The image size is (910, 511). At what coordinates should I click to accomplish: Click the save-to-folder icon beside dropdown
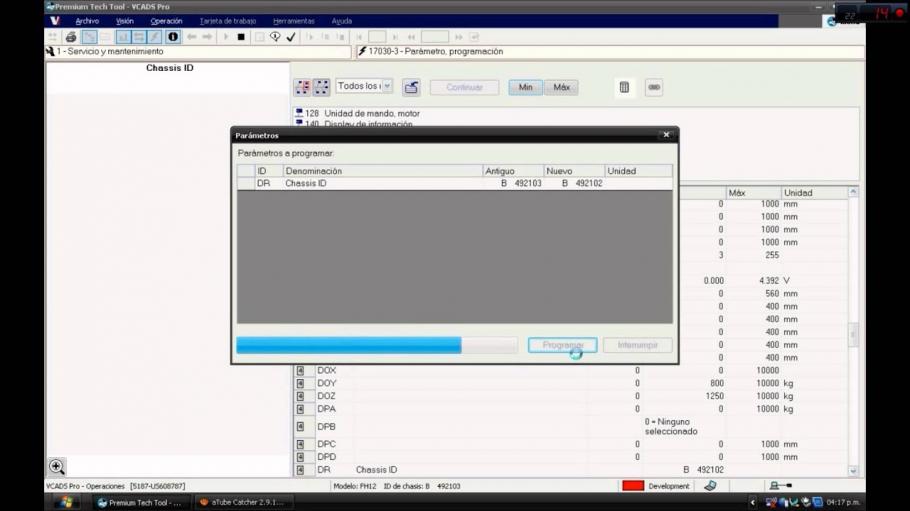(x=411, y=87)
